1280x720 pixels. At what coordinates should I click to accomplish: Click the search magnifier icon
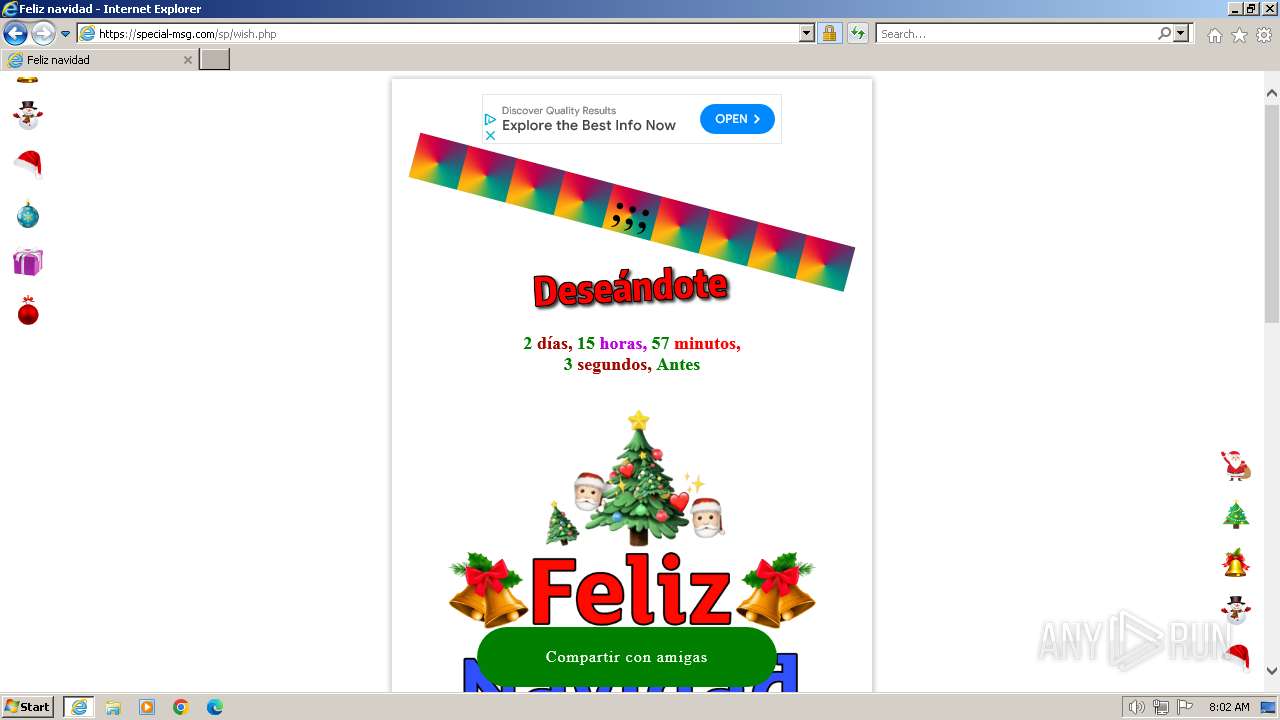tap(1164, 34)
